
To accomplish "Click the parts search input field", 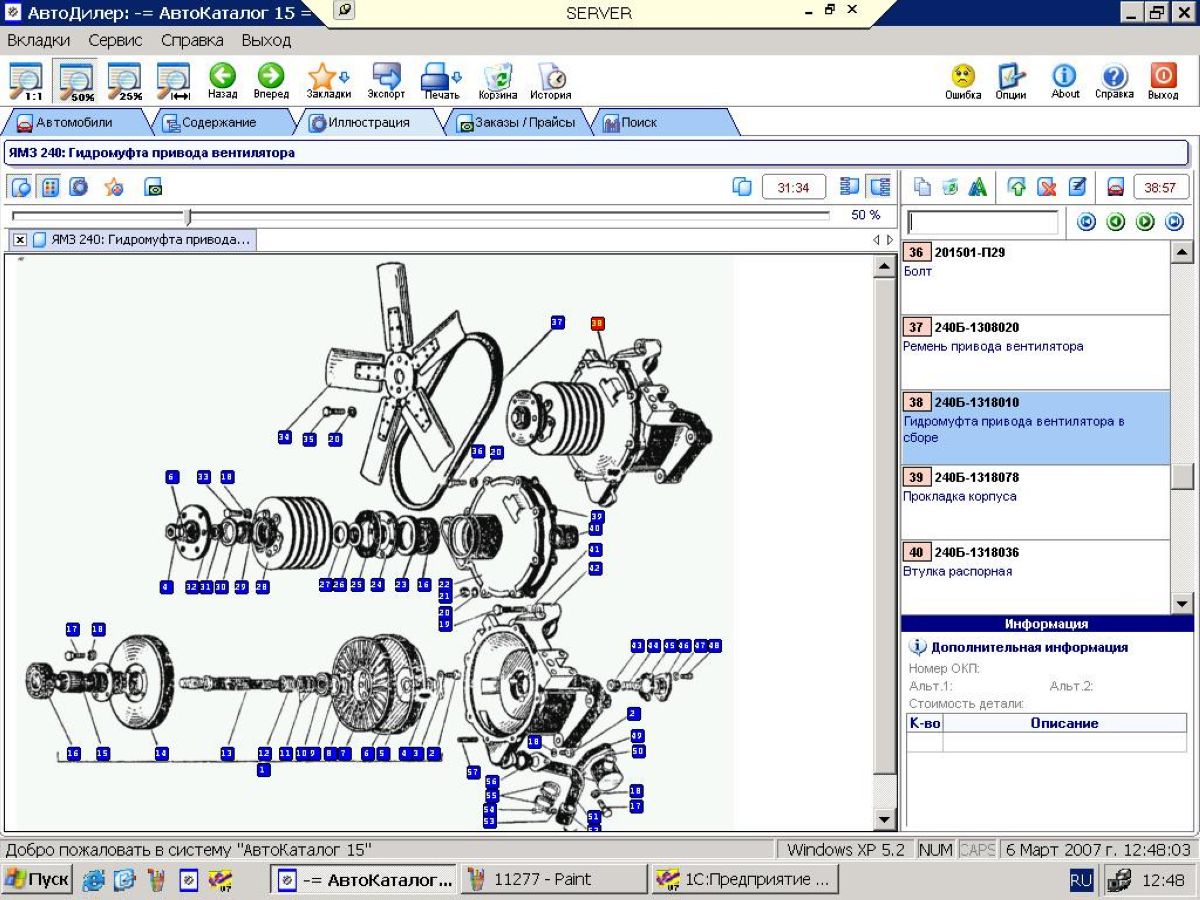I will (983, 222).
